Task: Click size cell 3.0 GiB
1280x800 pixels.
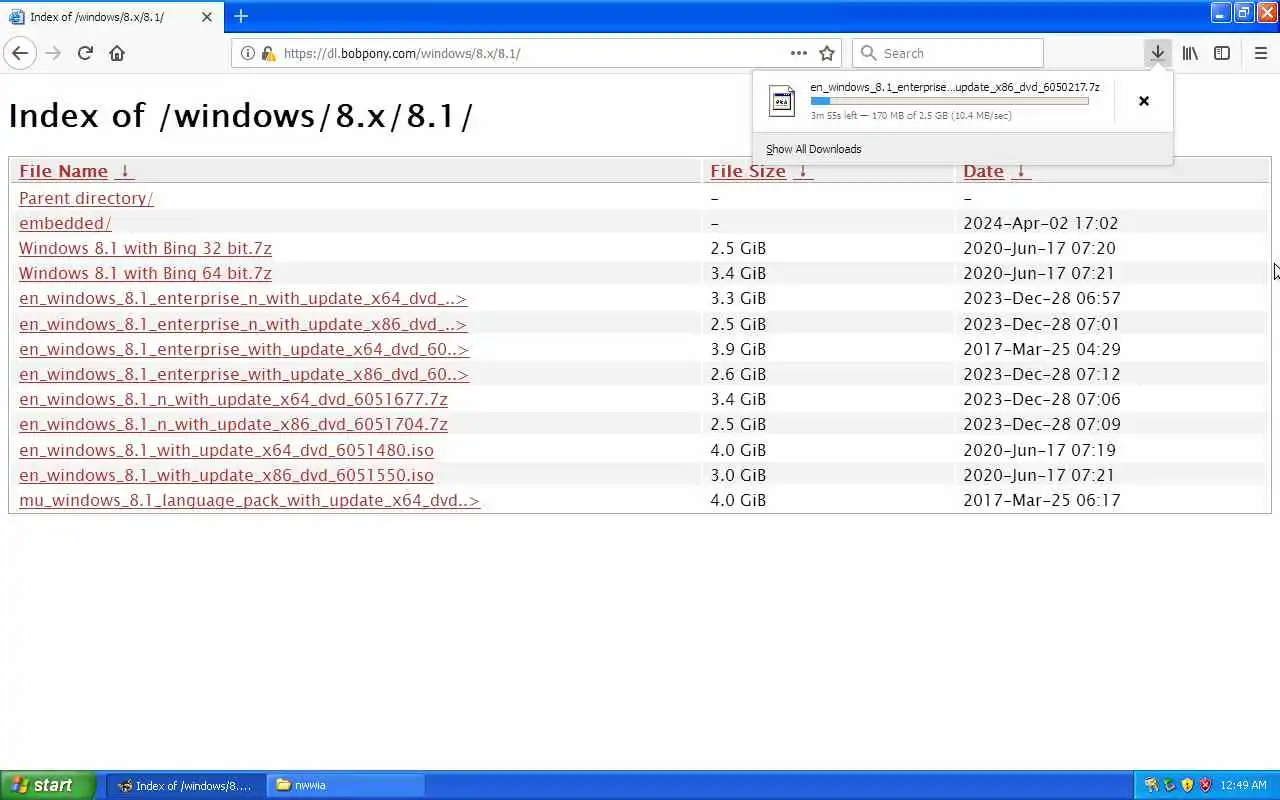Action: (x=738, y=475)
